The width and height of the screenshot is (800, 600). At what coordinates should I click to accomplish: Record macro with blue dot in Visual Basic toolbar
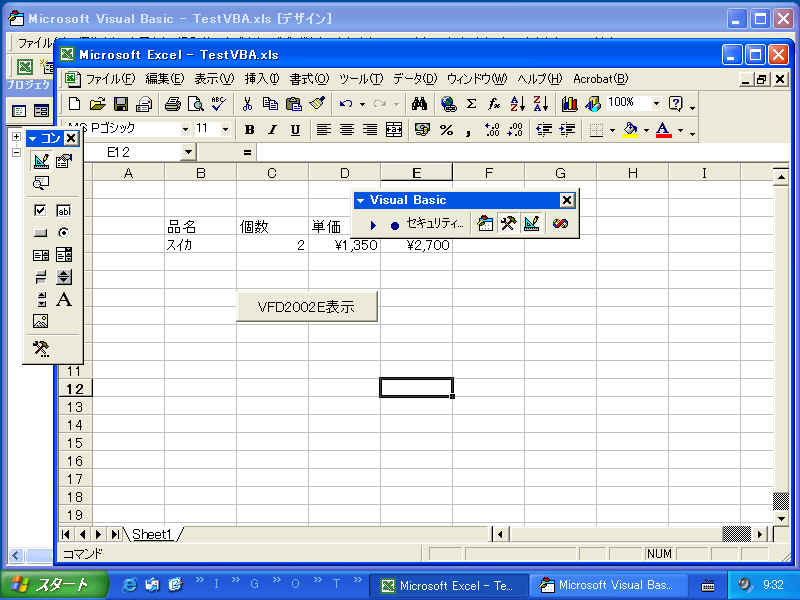coord(394,225)
